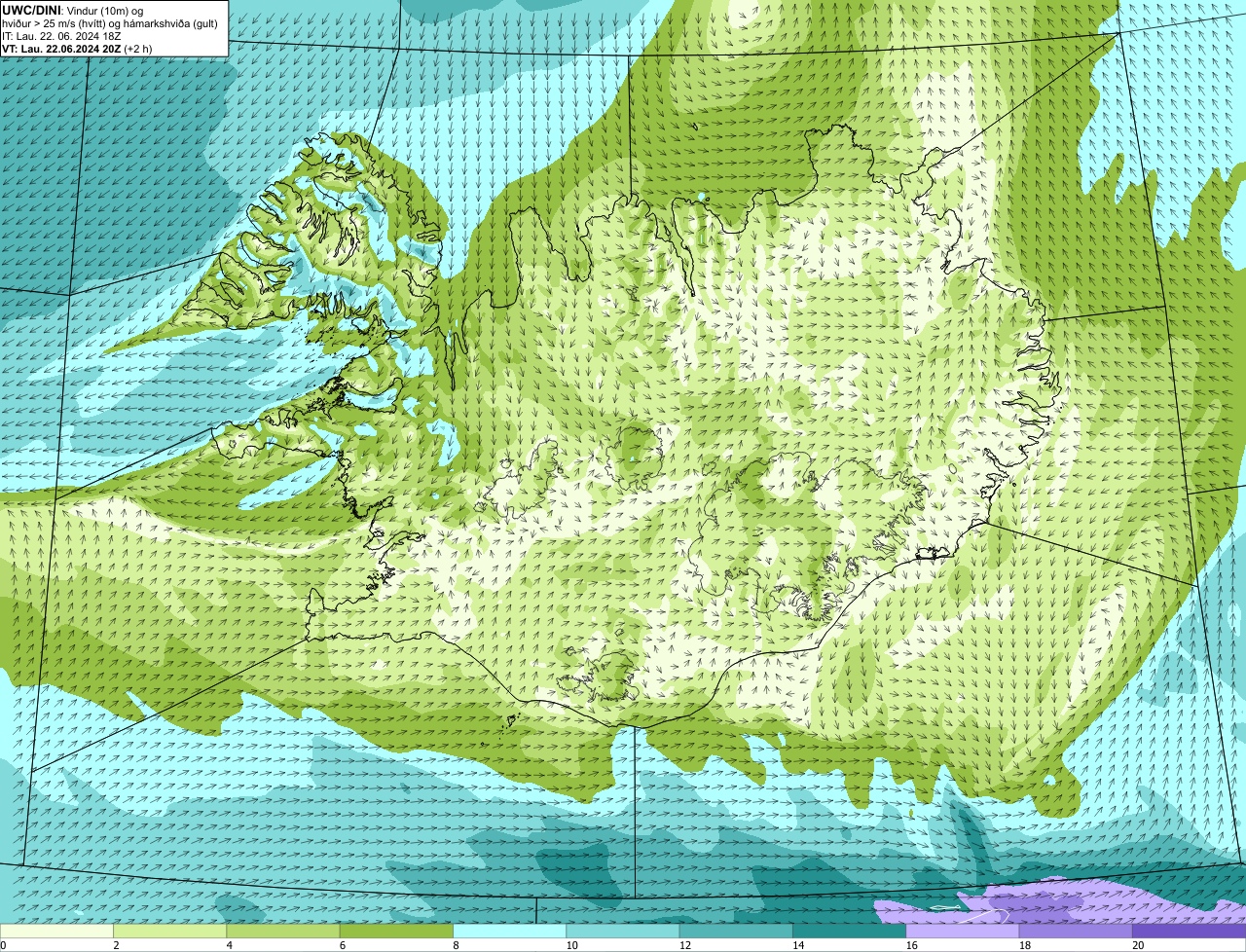
Task: Click the 10–12 m/s light teal legend swatch
Action: click(x=623, y=932)
